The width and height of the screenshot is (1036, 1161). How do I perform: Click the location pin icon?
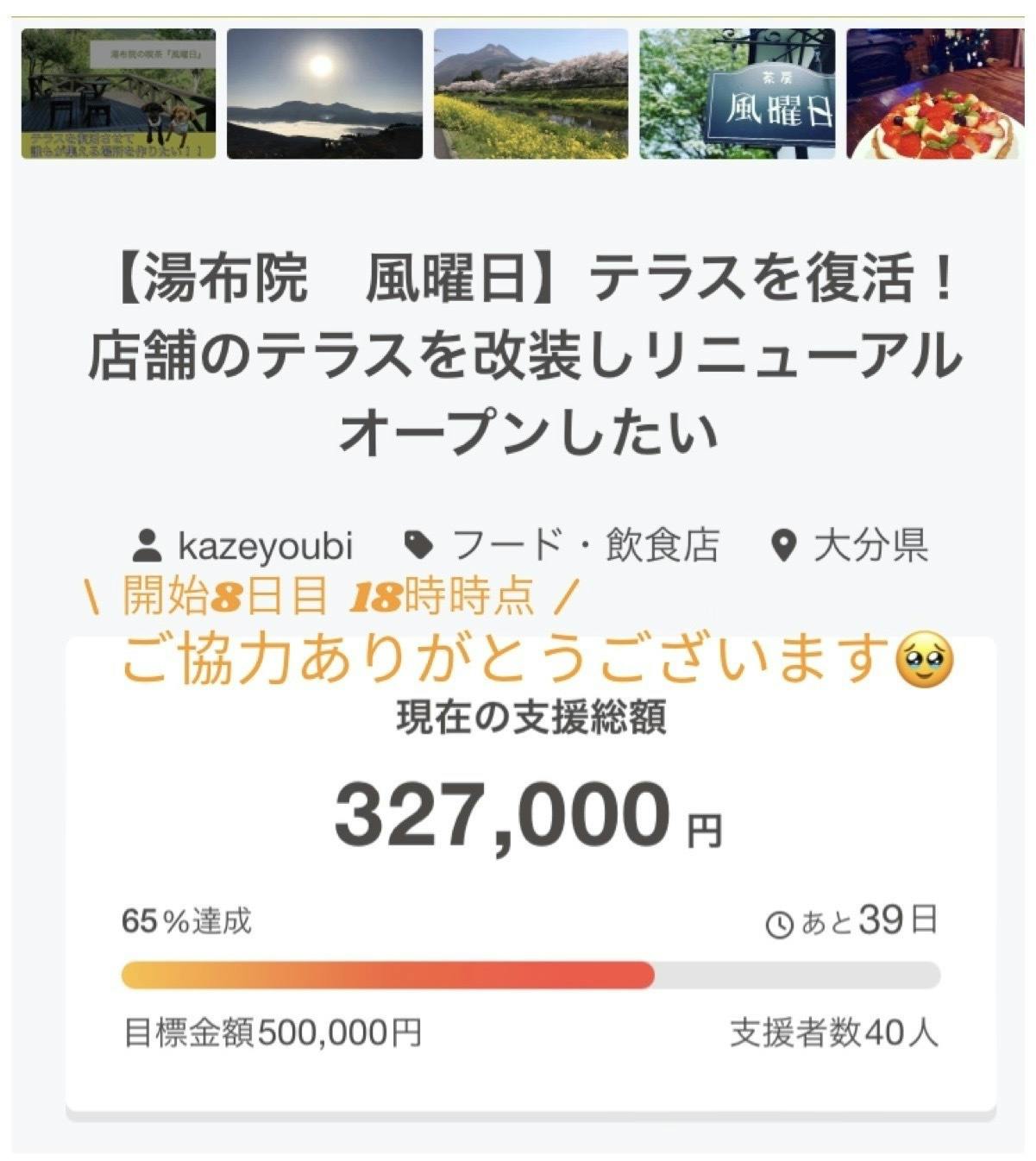(x=782, y=546)
